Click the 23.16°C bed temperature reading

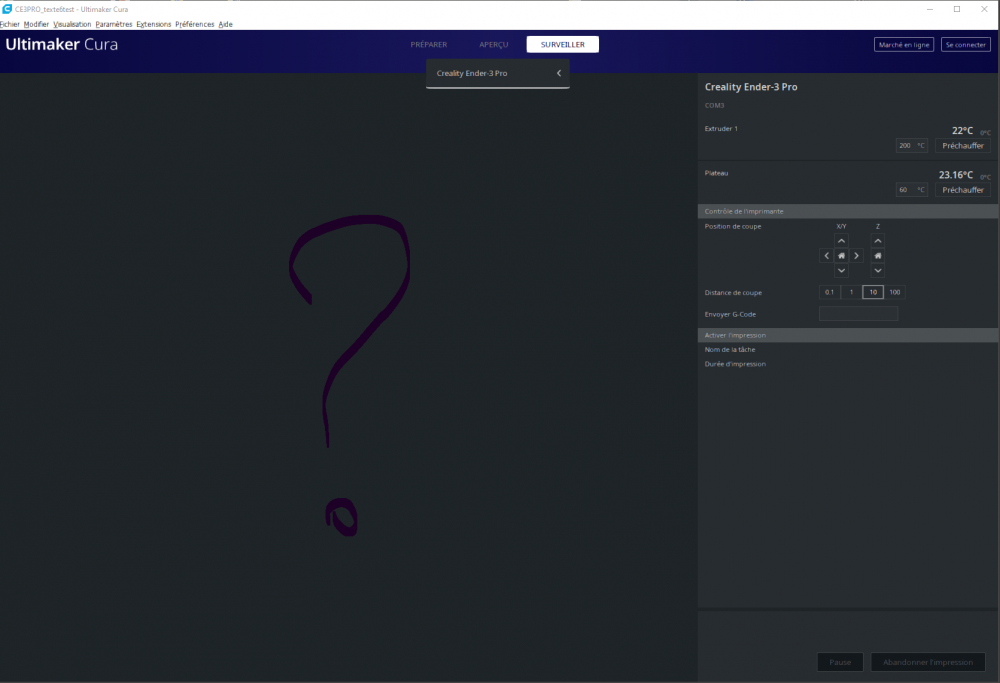[955, 175]
